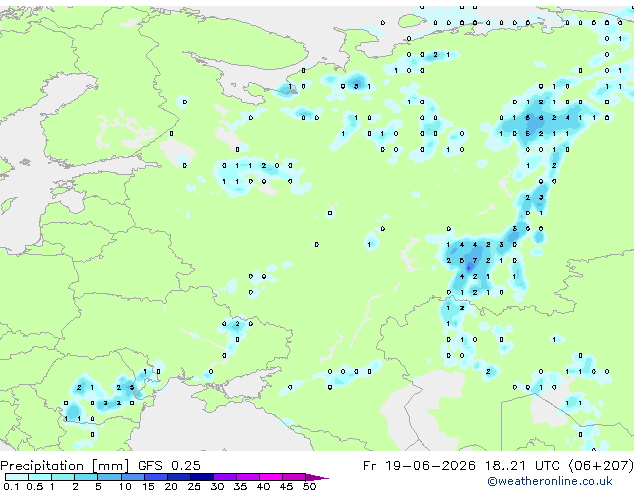Click the "Fr 19-06-2026" date text
Image resolution: width=634 pixels, height=490 pixels.
pos(419,466)
